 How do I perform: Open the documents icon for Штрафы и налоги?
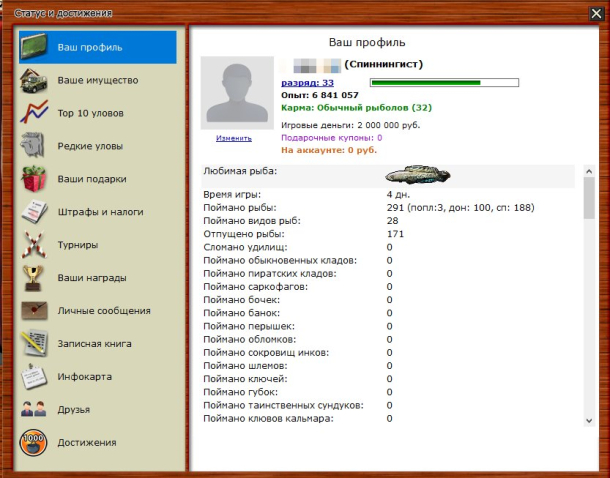[x=35, y=212]
